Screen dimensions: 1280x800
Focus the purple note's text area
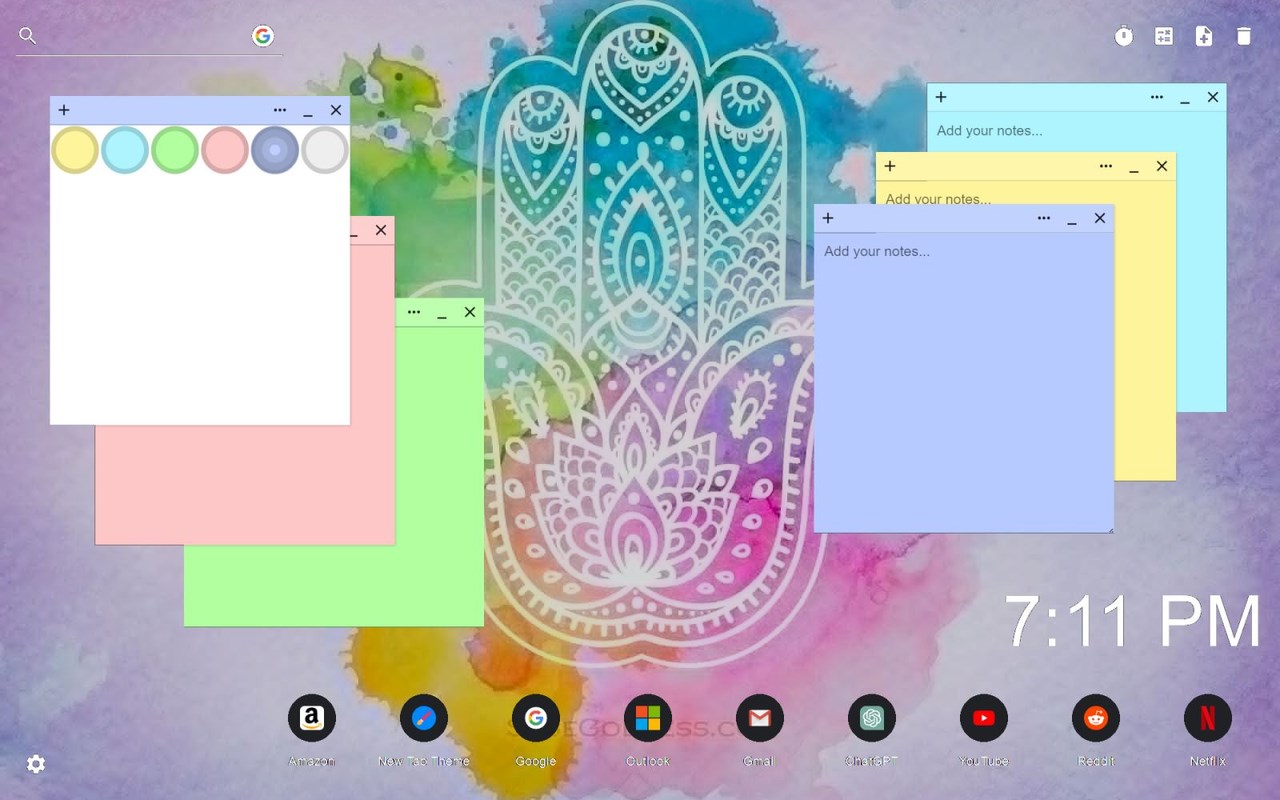pos(964,382)
